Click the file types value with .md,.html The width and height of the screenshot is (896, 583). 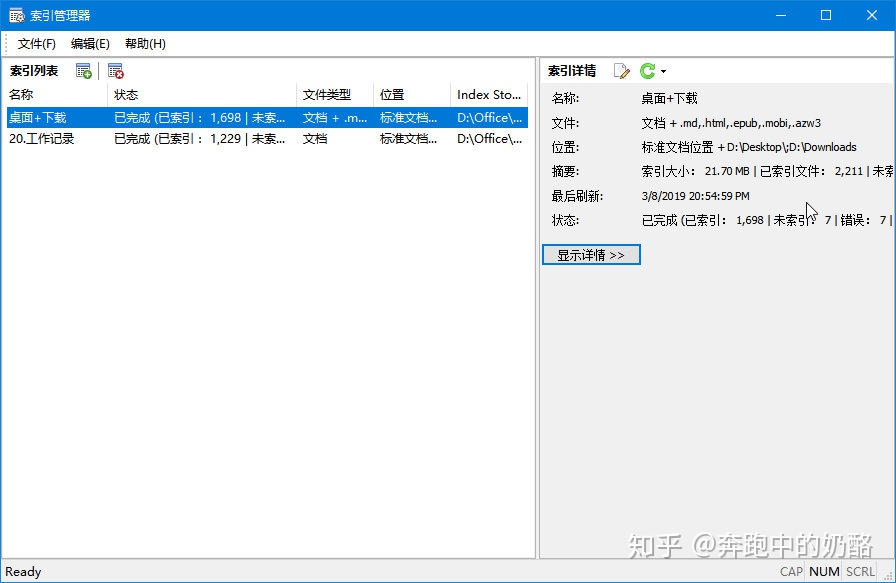point(731,123)
